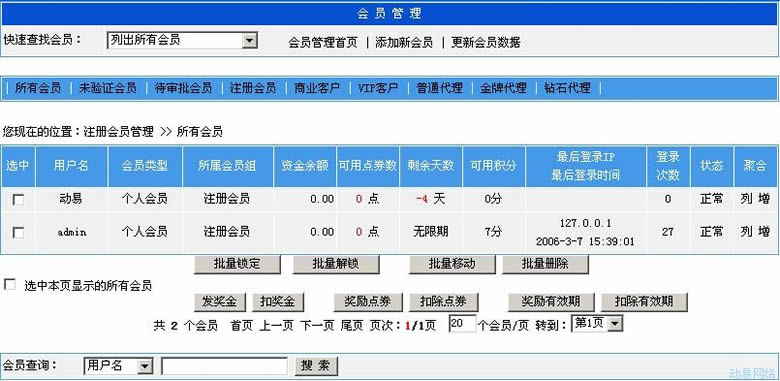780x381 pixels.
Task: Open the 商业客户 tab
Action: [x=317, y=89]
